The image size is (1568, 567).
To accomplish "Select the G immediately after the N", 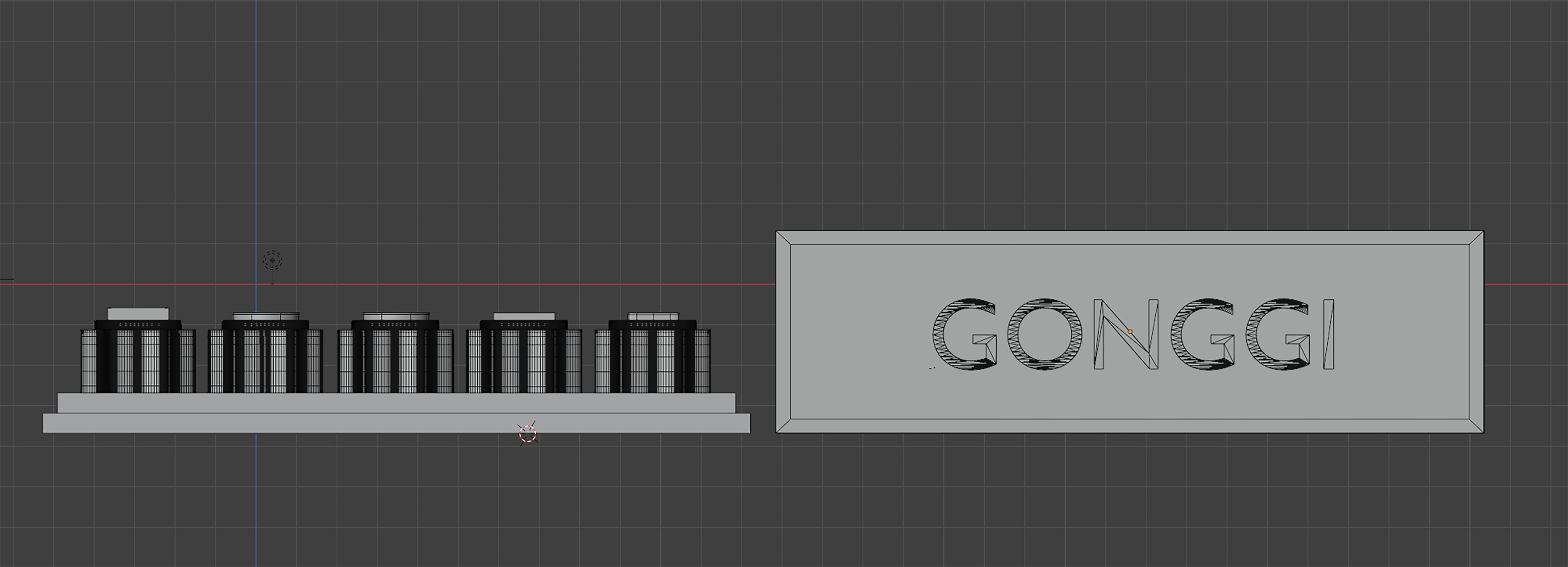I will 1203,334.
